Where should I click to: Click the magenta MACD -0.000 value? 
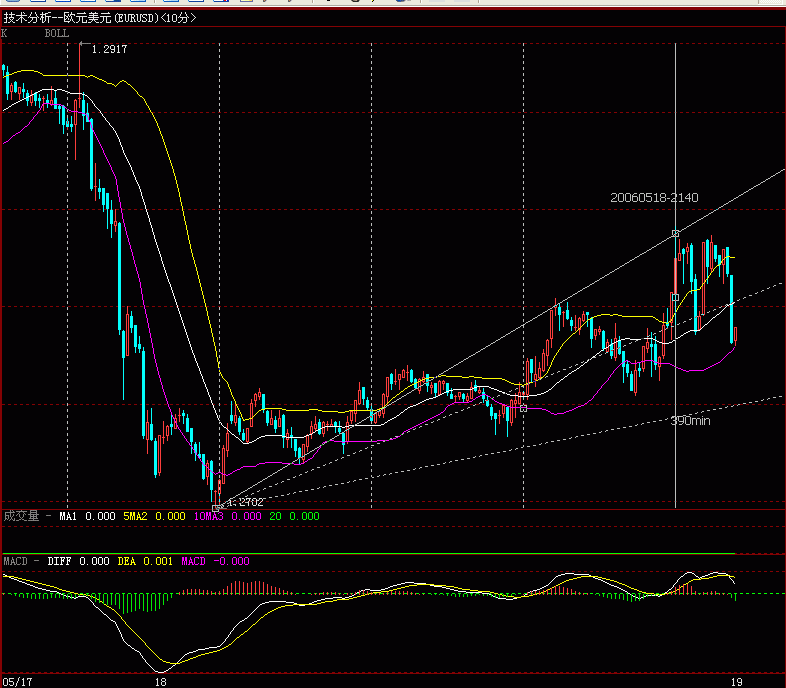click(x=215, y=561)
